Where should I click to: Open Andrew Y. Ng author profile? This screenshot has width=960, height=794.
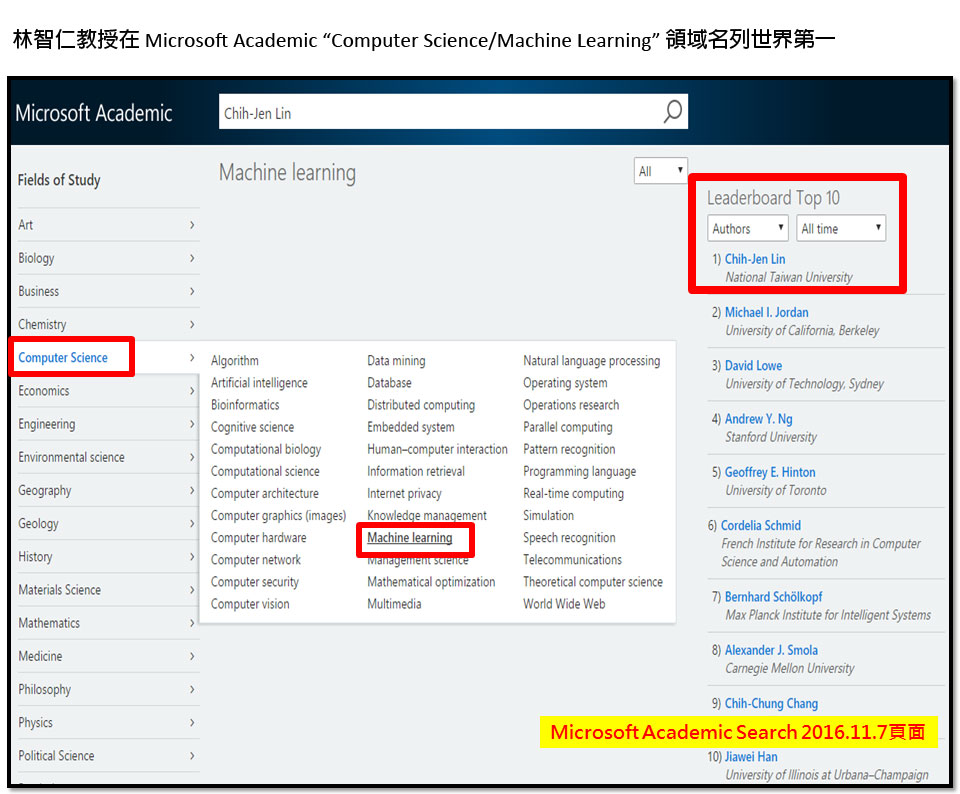759,419
